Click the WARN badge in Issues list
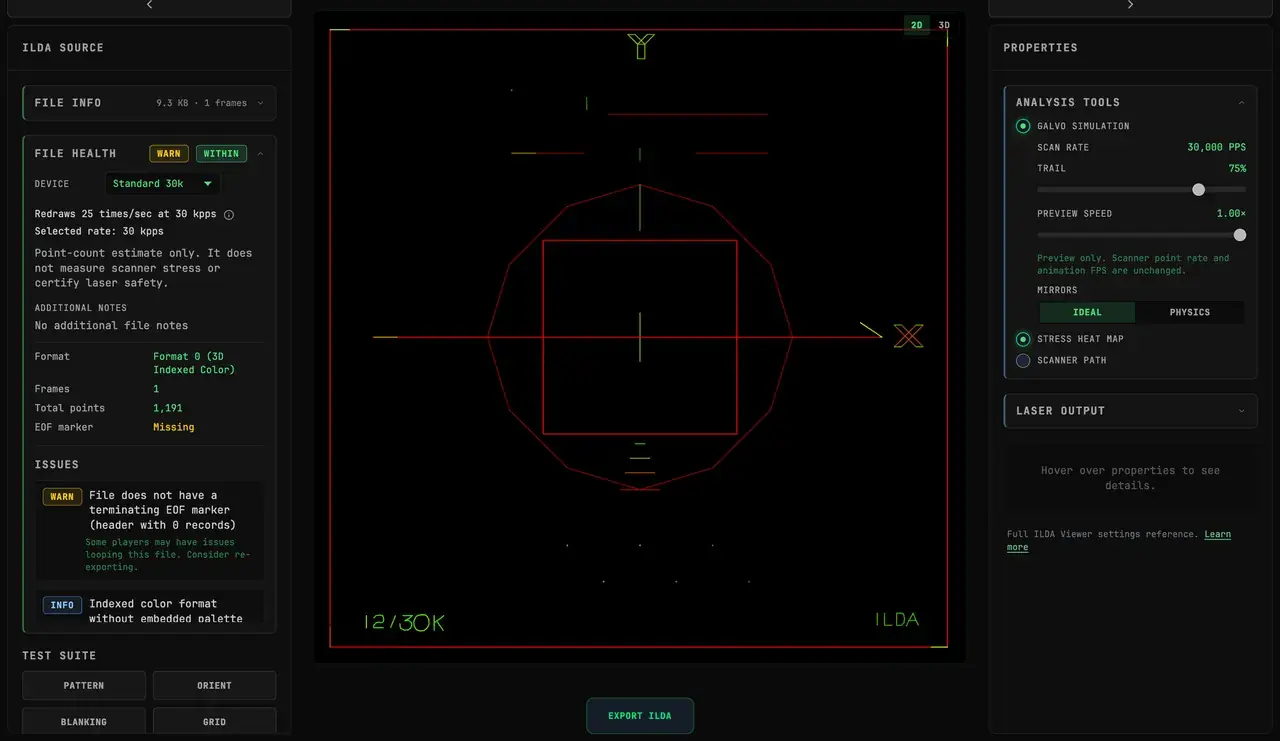The image size is (1280, 741). (62, 497)
